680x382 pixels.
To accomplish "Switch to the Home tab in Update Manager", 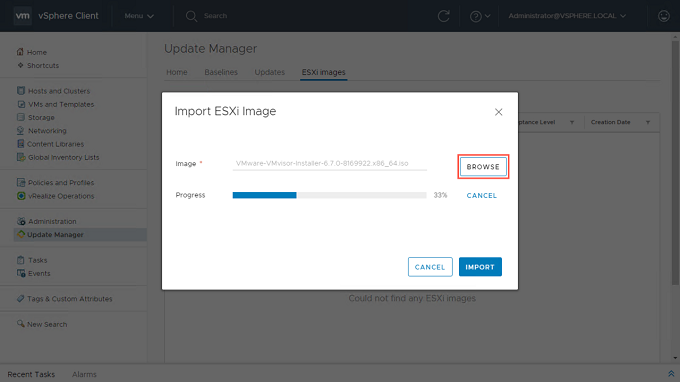I will click(177, 72).
